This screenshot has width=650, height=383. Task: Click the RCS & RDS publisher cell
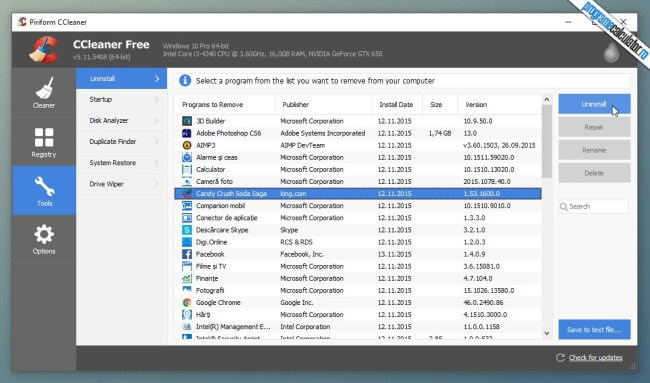pos(296,242)
